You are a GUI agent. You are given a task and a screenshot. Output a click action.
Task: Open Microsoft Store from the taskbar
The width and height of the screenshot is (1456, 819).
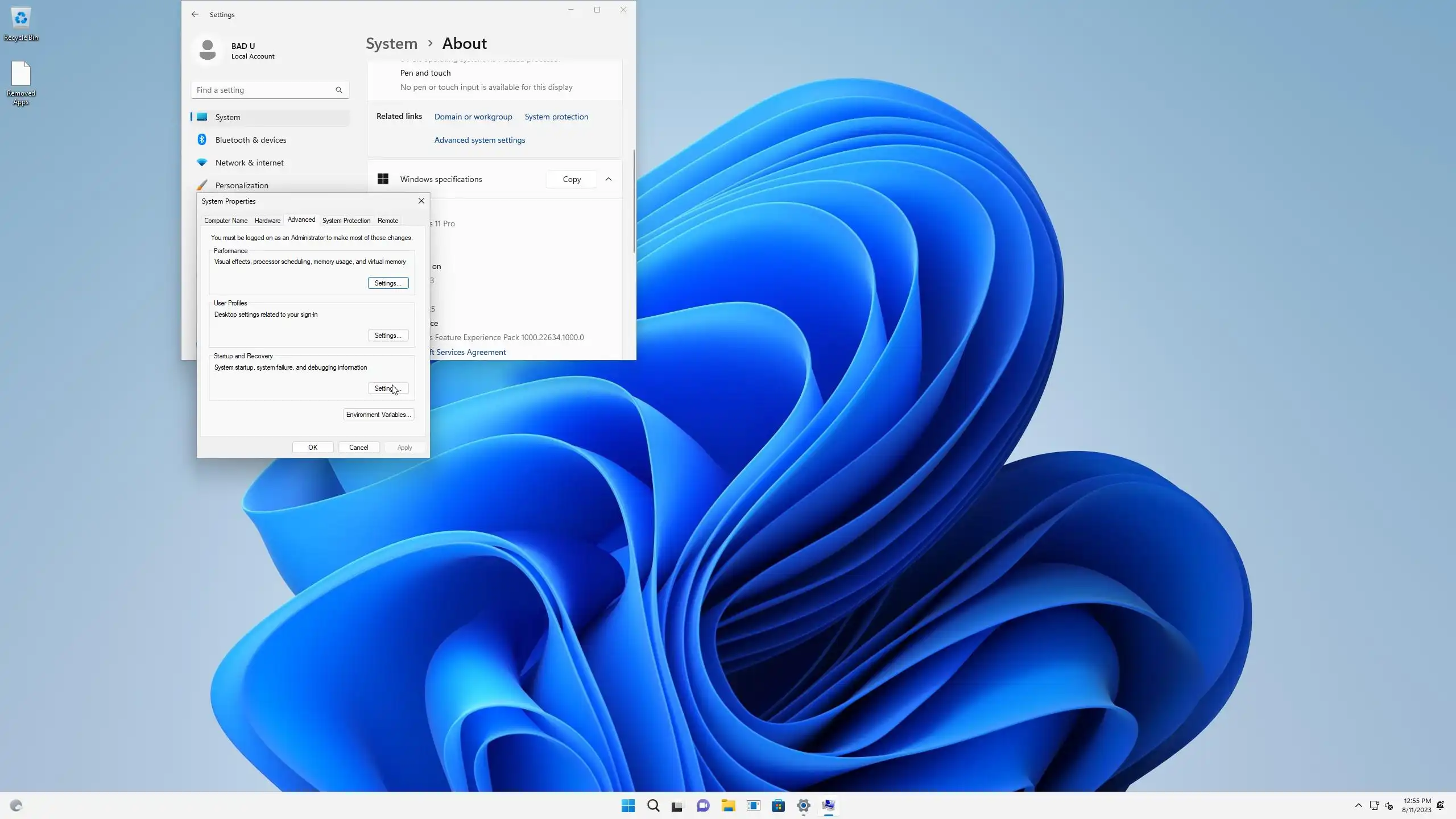click(778, 805)
